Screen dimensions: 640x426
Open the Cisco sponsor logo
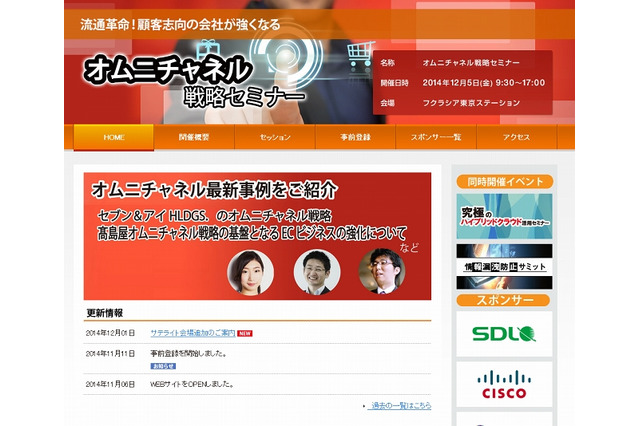[x=504, y=384]
